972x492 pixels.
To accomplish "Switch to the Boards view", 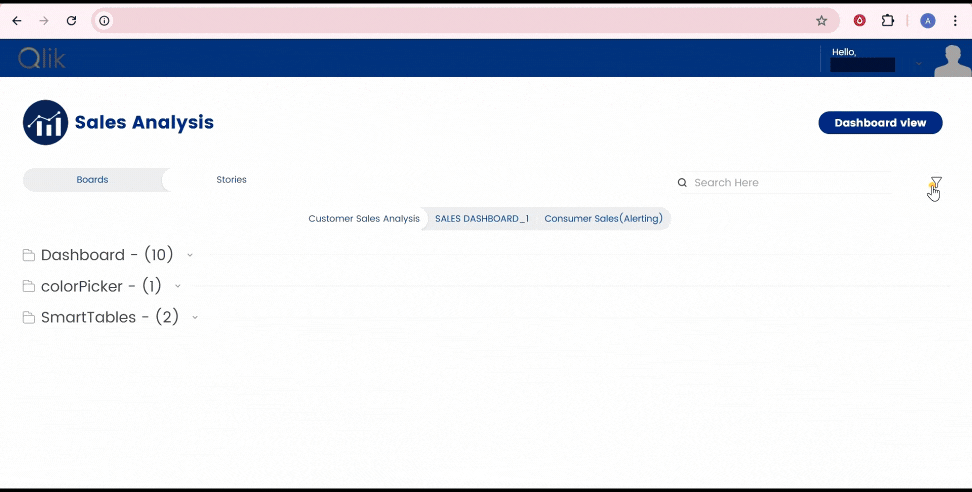I will (x=92, y=180).
